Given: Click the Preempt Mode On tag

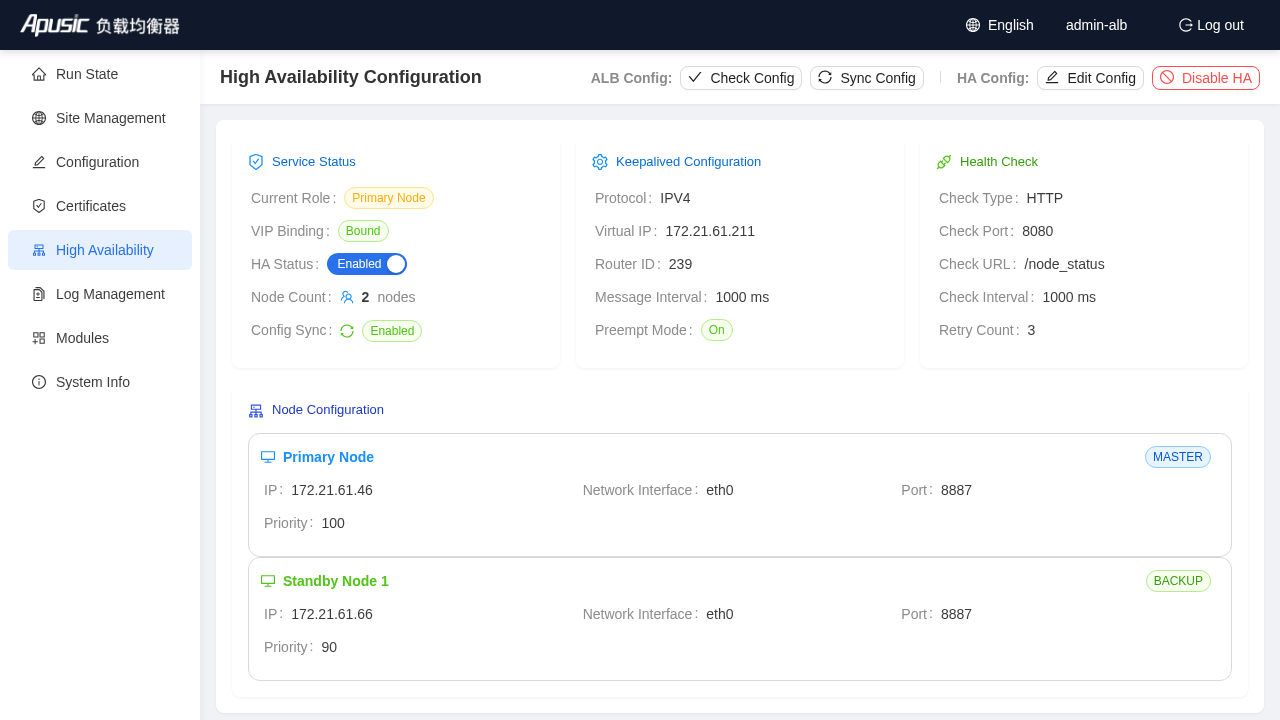Looking at the screenshot, I should [x=717, y=330].
